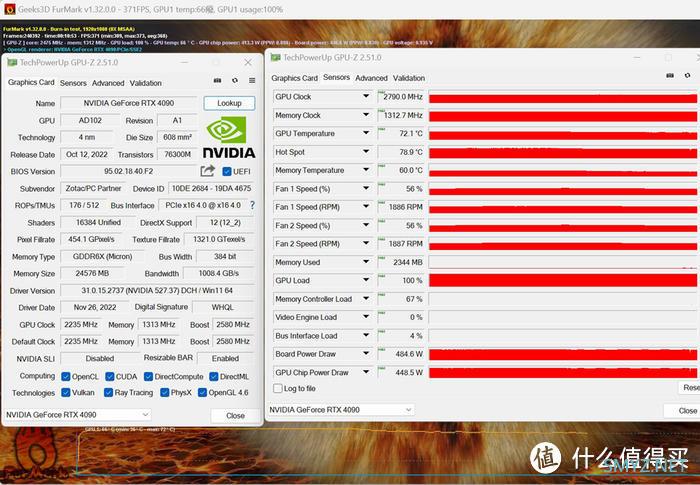Screen dimensions: 700x485
Task: Click the 72.1 °C GPU Temperature value
Action: click(400, 134)
